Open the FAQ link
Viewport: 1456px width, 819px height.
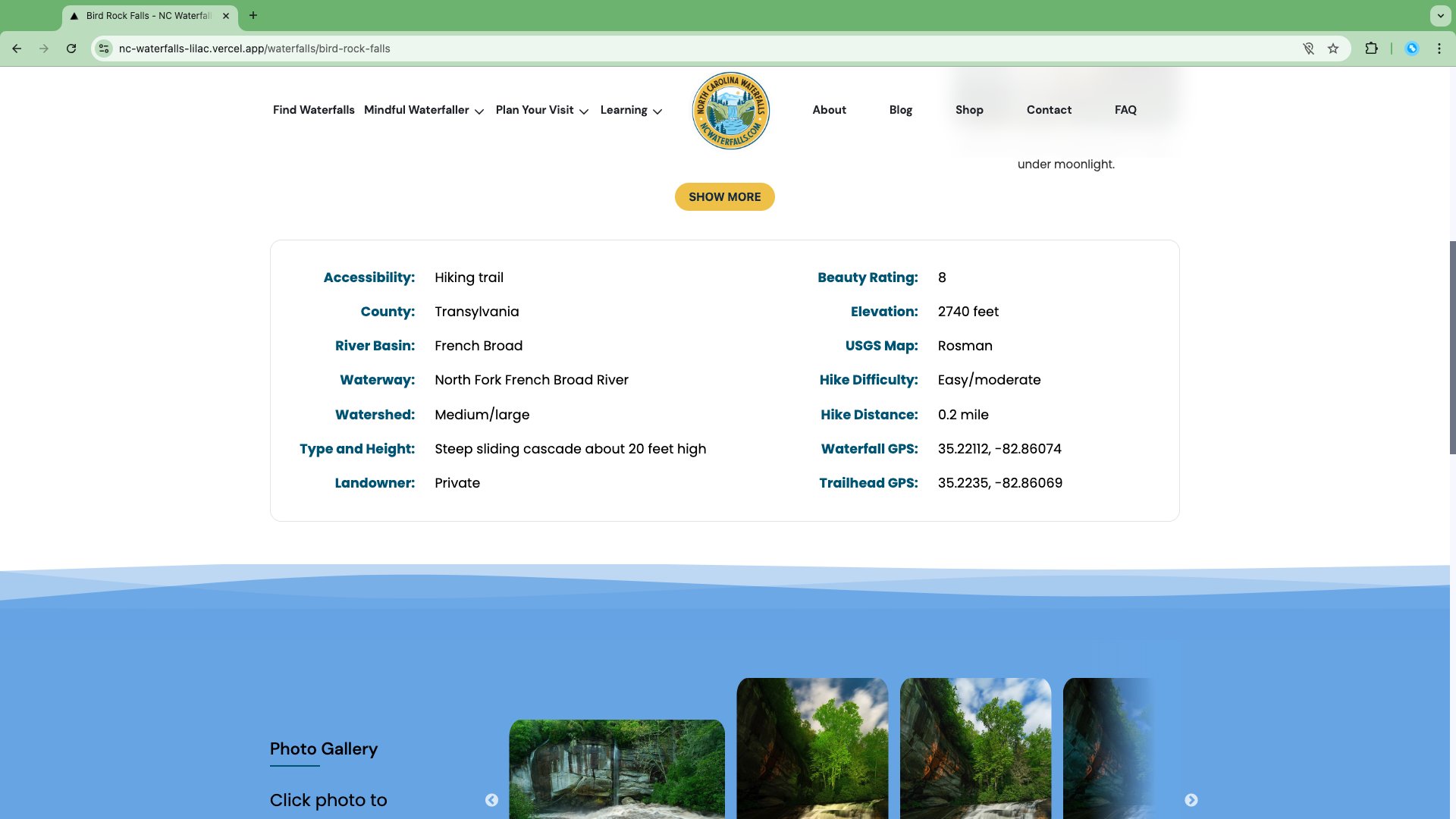pyautogui.click(x=1125, y=110)
